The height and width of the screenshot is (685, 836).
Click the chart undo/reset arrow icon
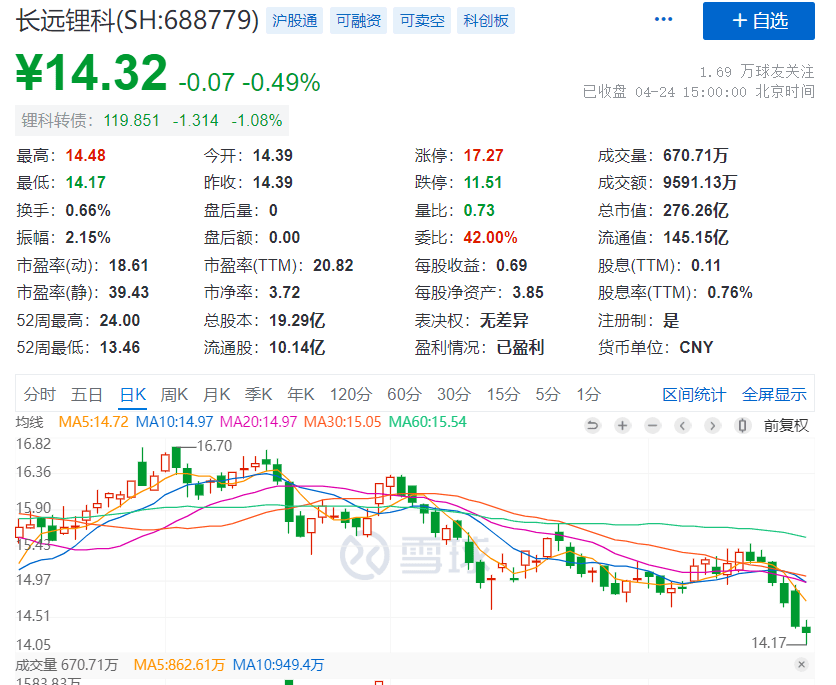point(592,425)
